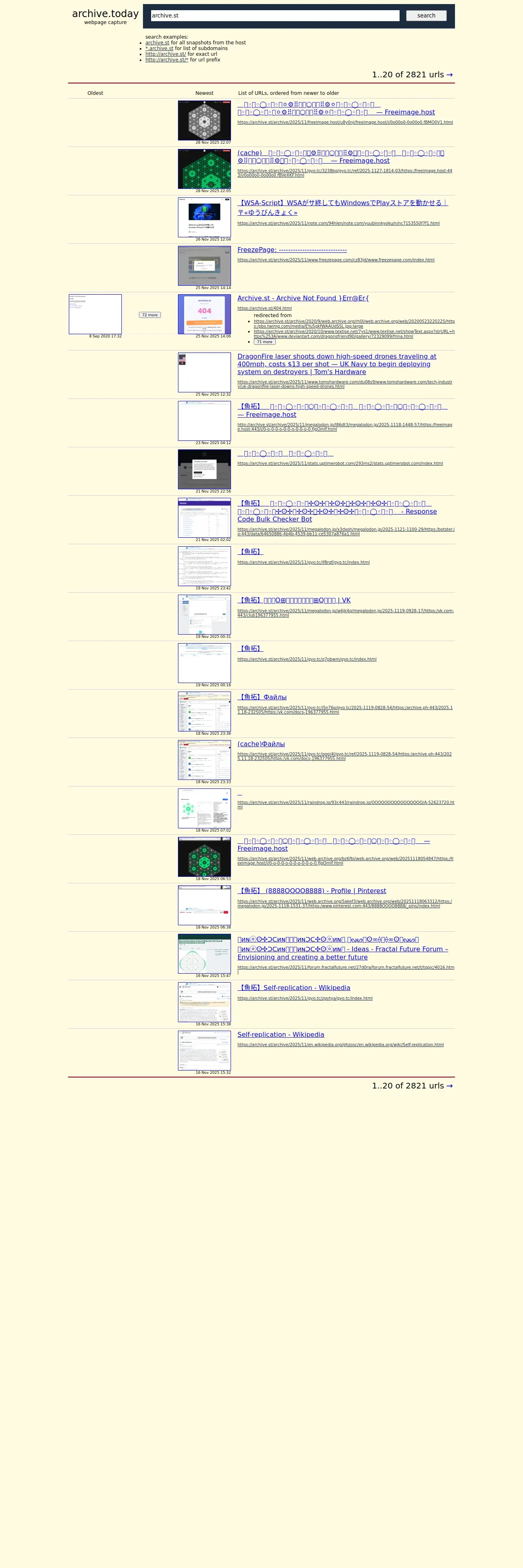
Task: Open the www.freezepage.com archive URL link
Action: 336,260
